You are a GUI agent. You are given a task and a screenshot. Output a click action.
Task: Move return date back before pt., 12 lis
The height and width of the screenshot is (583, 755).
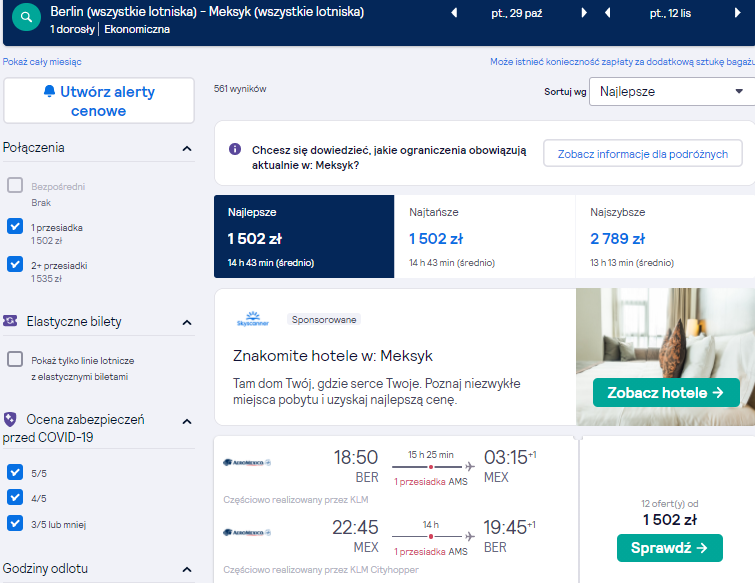tap(608, 13)
